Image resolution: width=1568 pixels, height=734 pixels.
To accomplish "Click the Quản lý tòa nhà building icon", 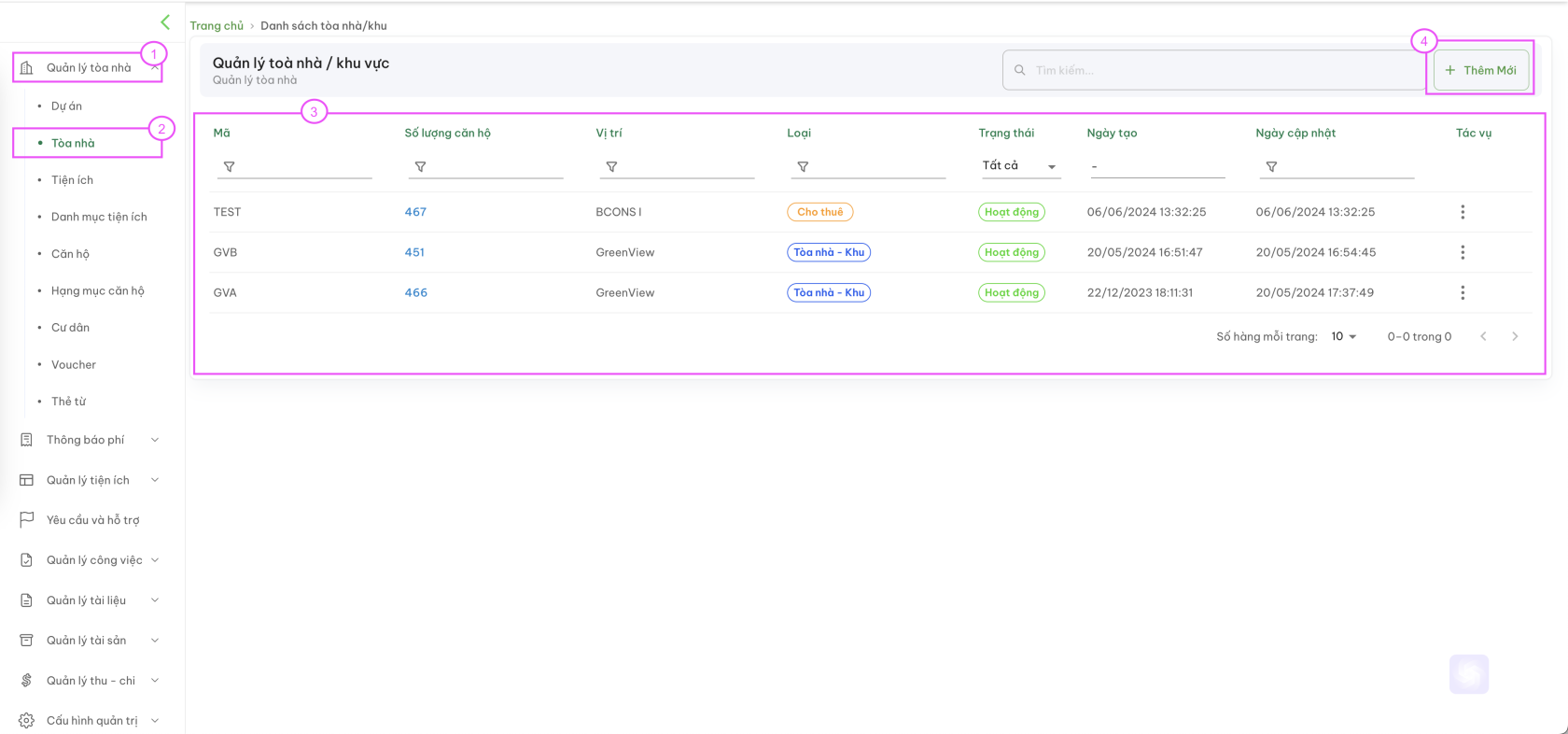I will 26,67.
